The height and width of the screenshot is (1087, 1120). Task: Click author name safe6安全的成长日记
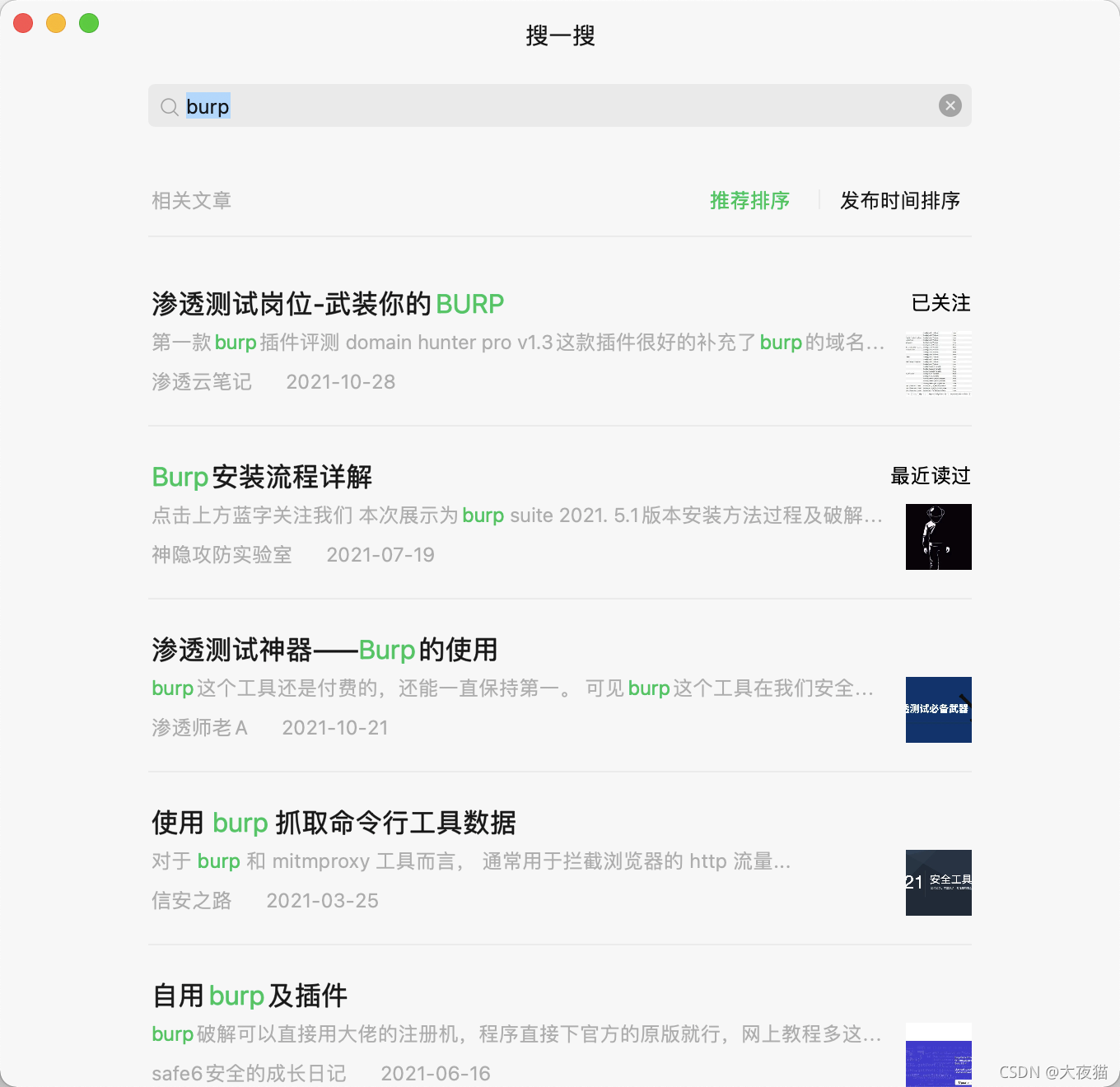click(249, 1074)
